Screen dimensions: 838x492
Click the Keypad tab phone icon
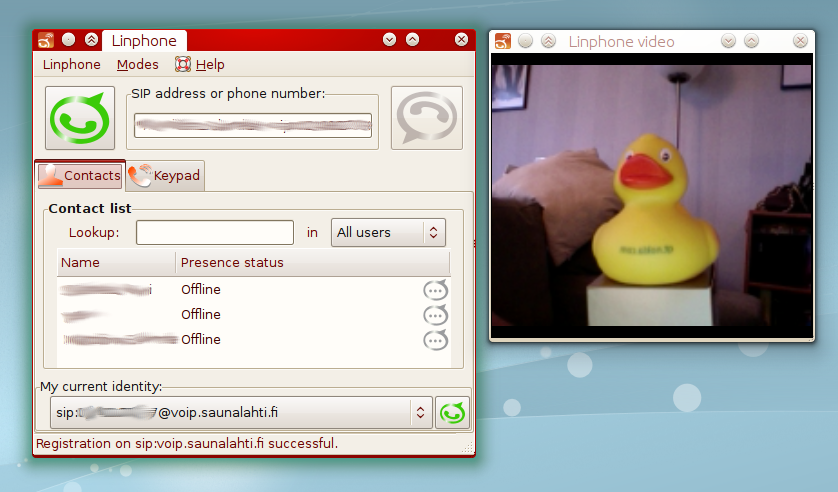tap(140, 176)
